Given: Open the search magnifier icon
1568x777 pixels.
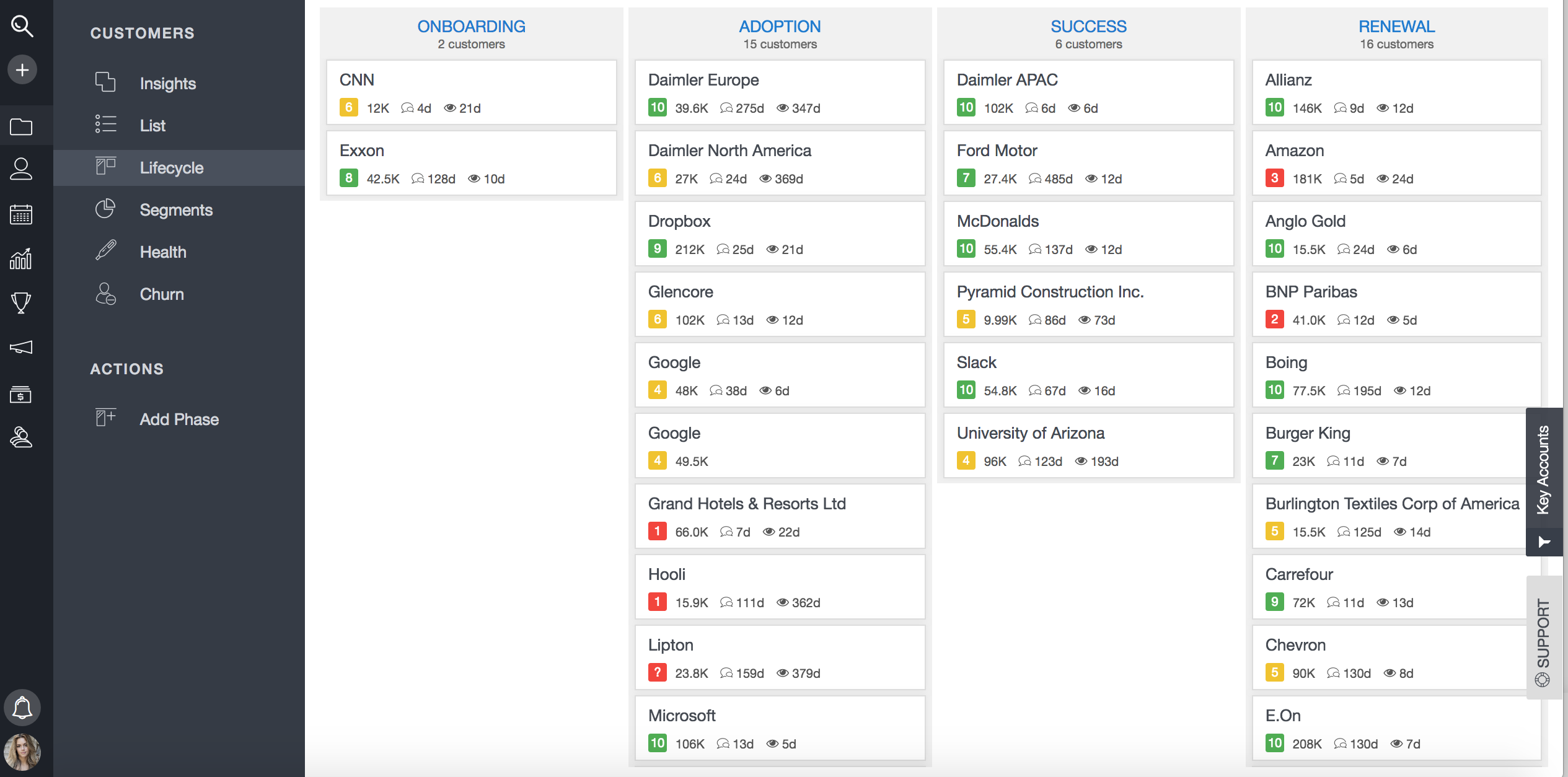Looking at the screenshot, I should click(x=22, y=27).
